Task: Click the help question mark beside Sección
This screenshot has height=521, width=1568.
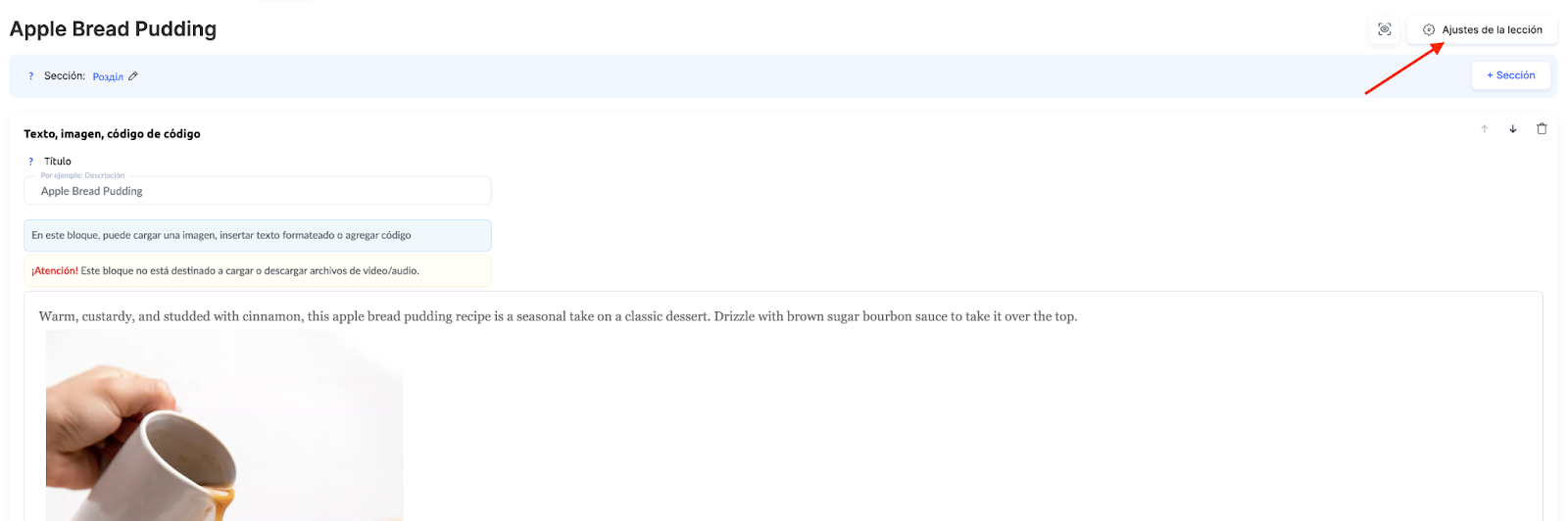Action: (x=31, y=76)
